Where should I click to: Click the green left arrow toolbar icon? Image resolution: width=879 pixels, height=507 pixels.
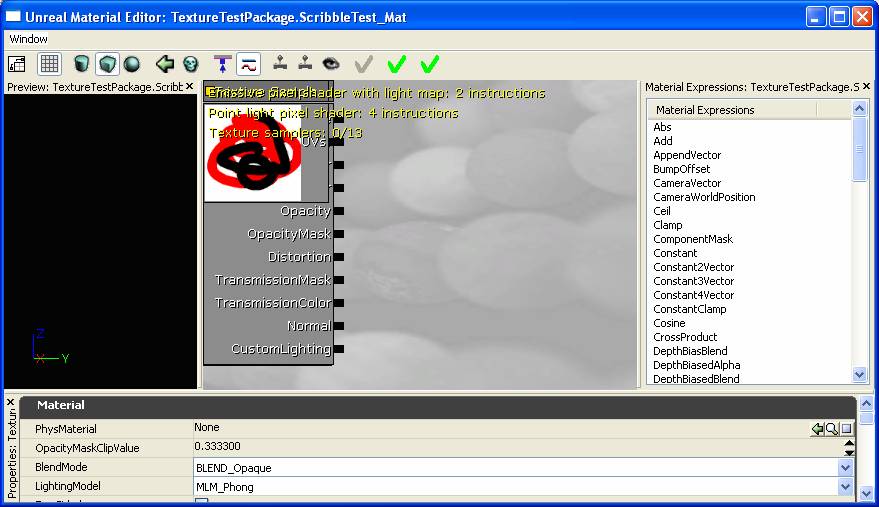pos(166,64)
